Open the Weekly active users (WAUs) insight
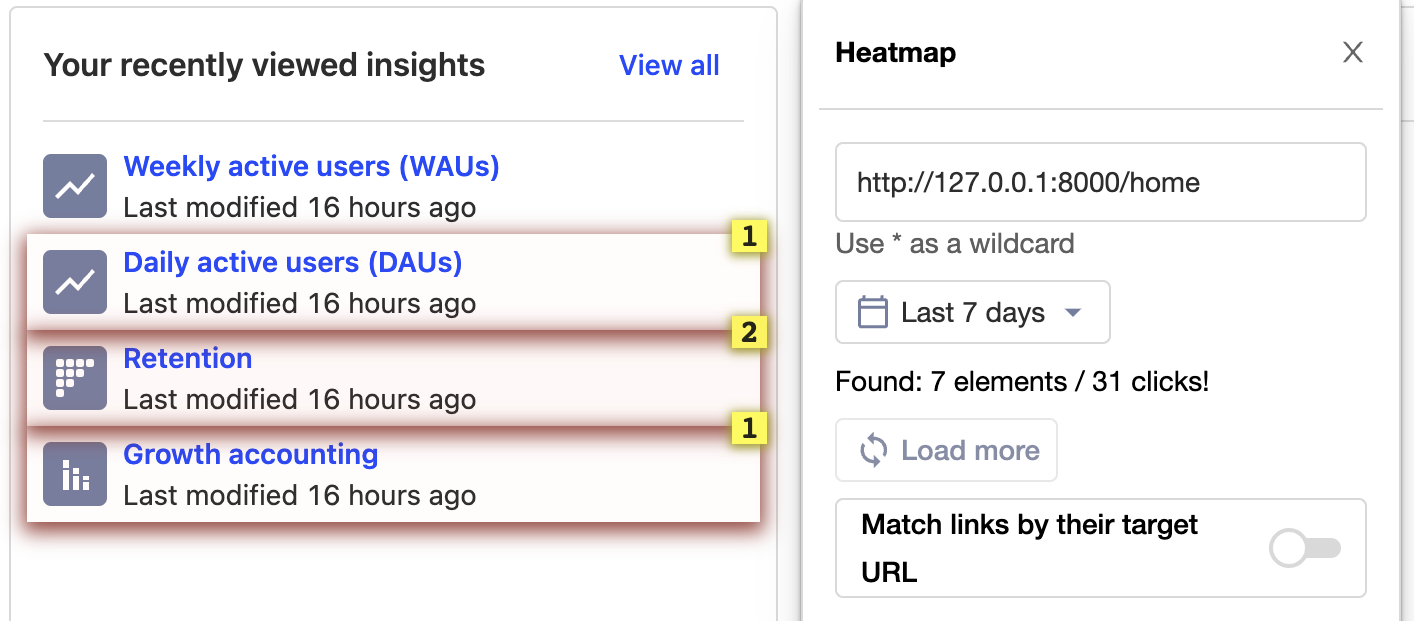 [x=311, y=166]
